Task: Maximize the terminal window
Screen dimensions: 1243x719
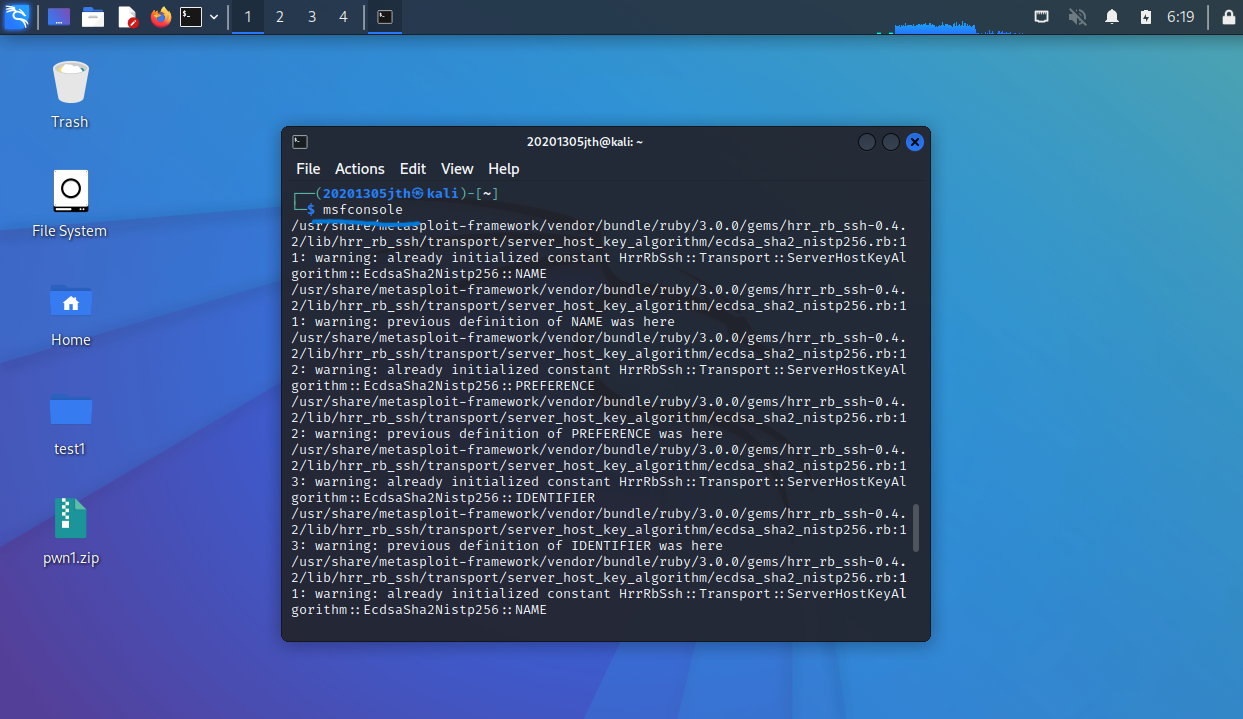Action: coord(891,142)
